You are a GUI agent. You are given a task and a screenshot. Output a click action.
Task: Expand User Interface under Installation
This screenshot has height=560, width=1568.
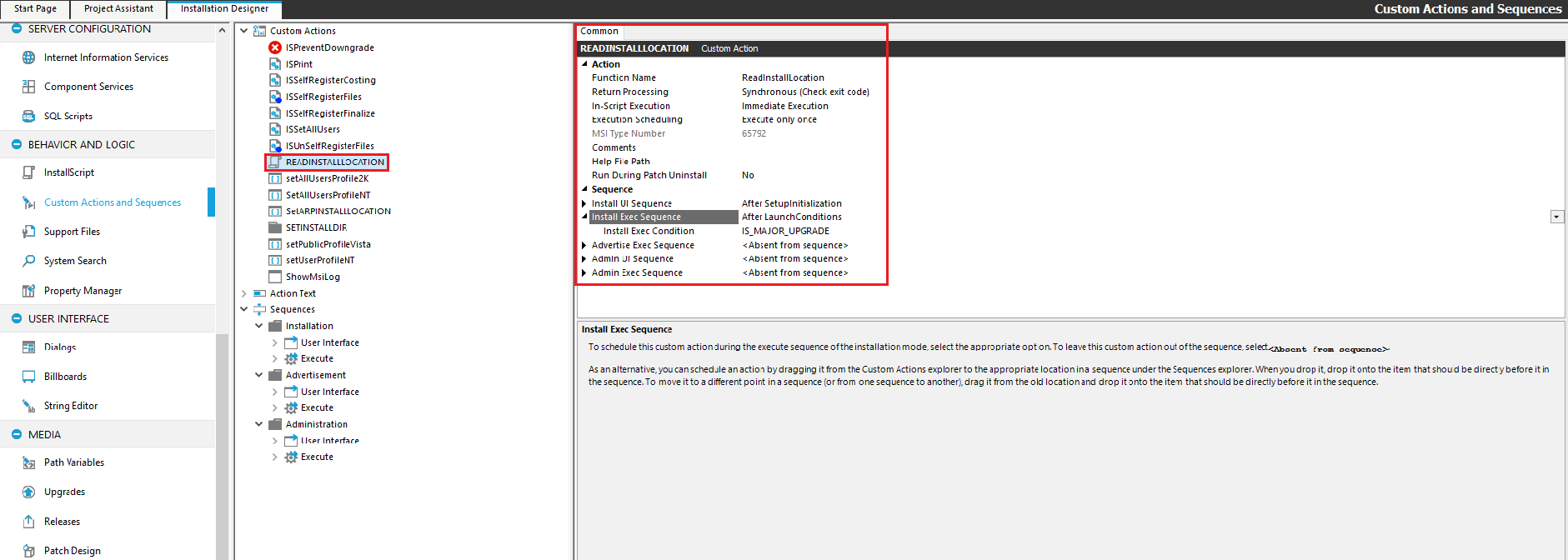click(x=274, y=342)
